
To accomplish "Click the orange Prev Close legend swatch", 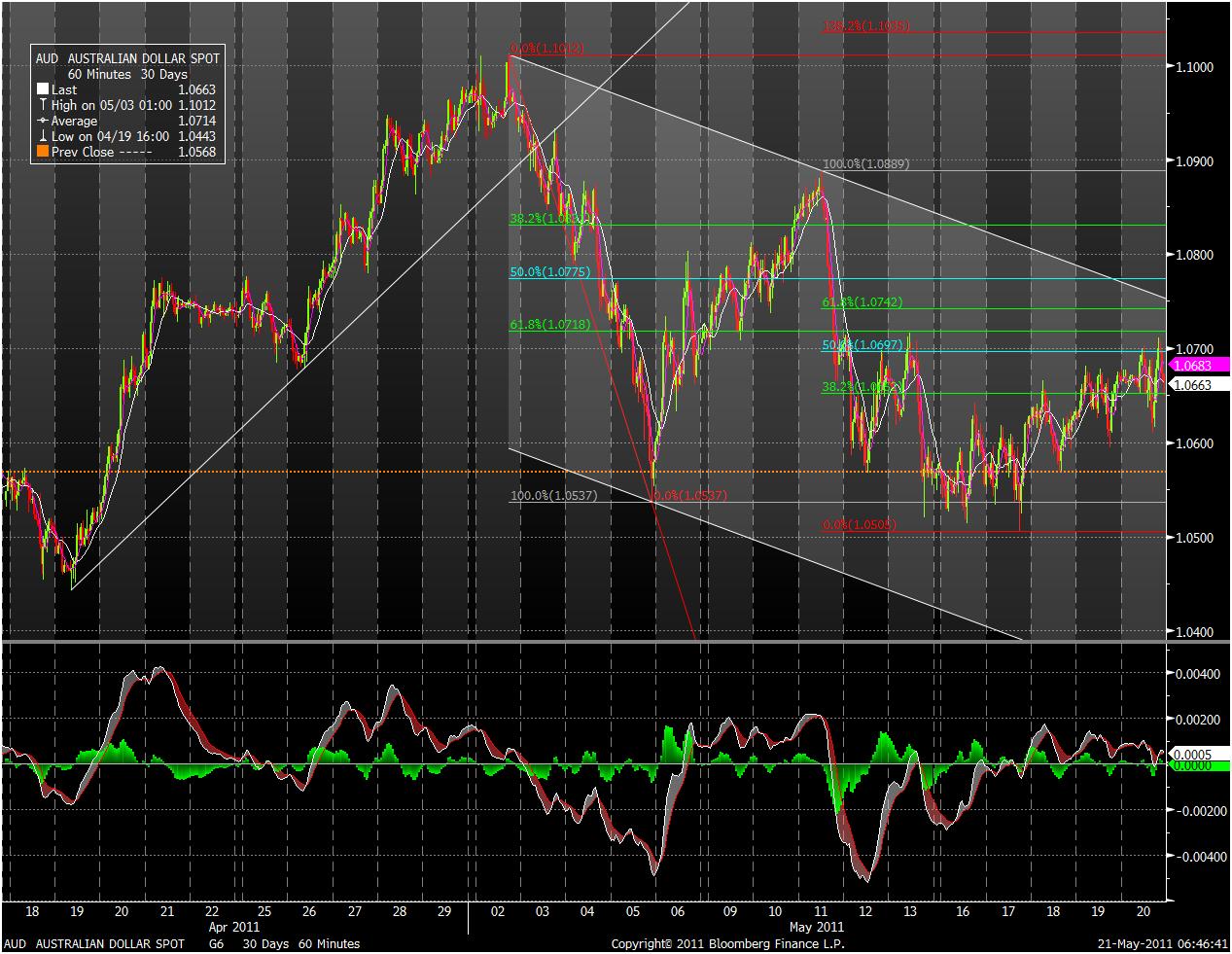I will pyautogui.click(x=43, y=152).
